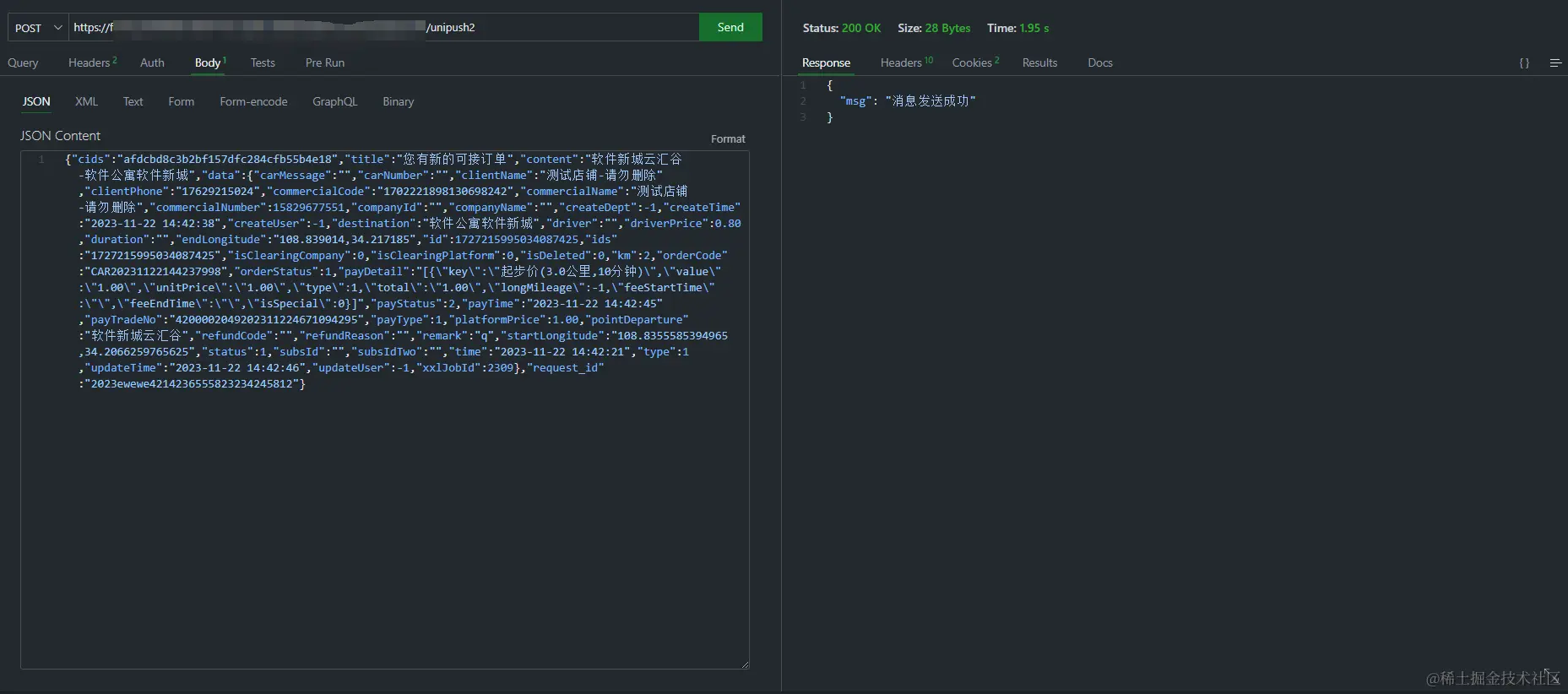Open the Cookies tab
The height and width of the screenshot is (694, 1568).
(x=975, y=62)
